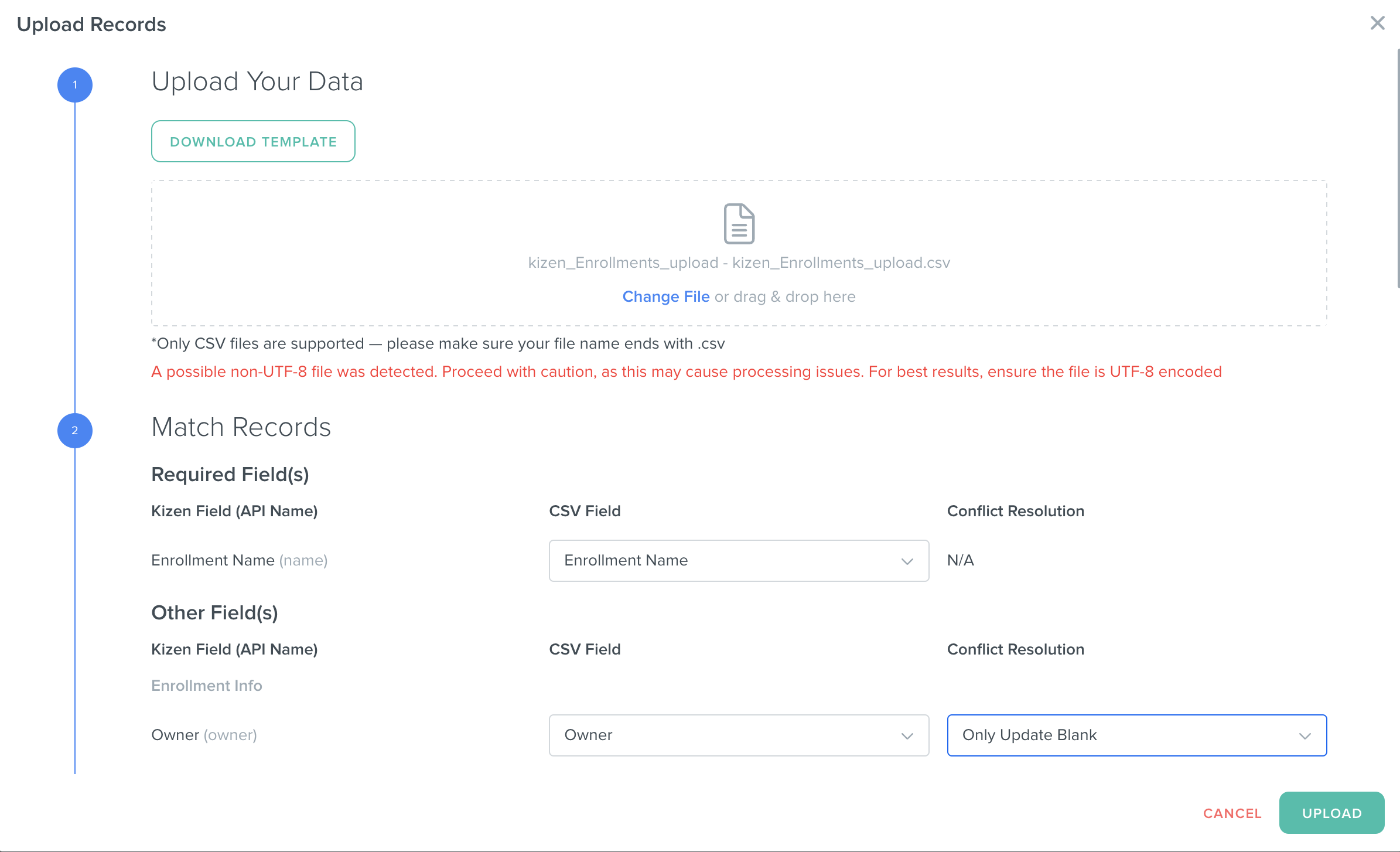
Task: Click the Change File link
Action: tap(665, 297)
